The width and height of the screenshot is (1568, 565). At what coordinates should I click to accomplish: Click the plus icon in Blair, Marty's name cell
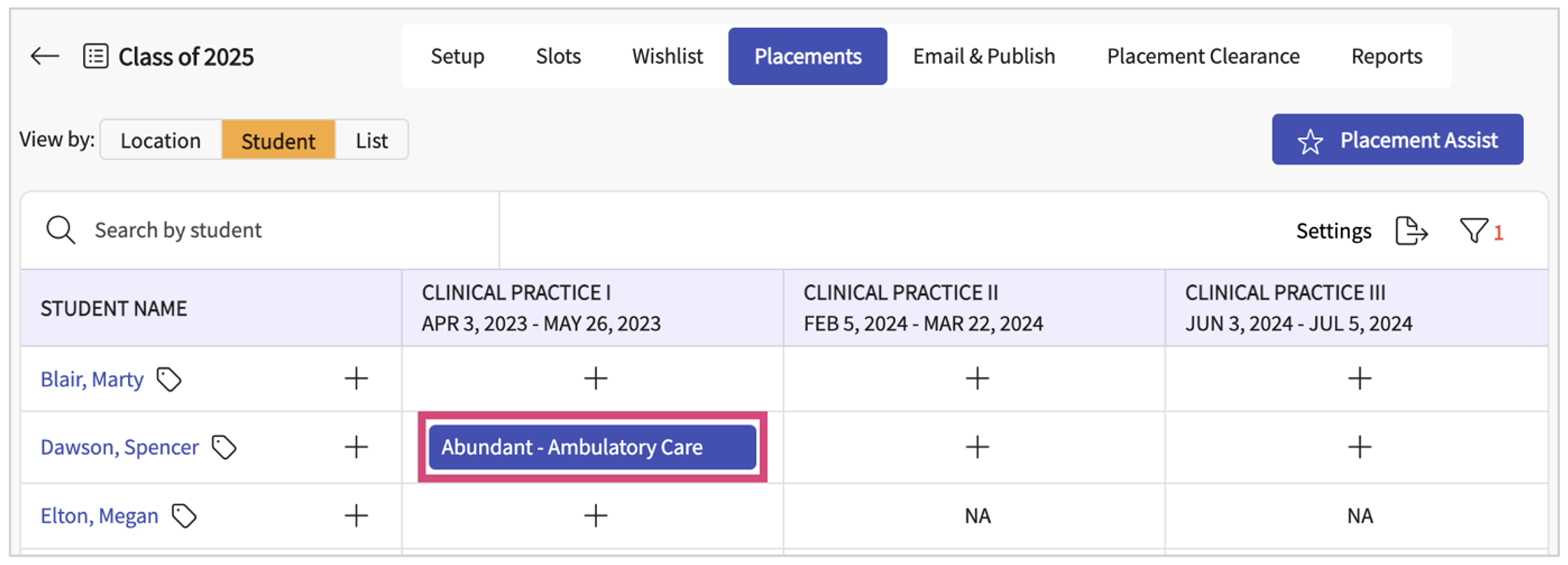[x=356, y=379]
